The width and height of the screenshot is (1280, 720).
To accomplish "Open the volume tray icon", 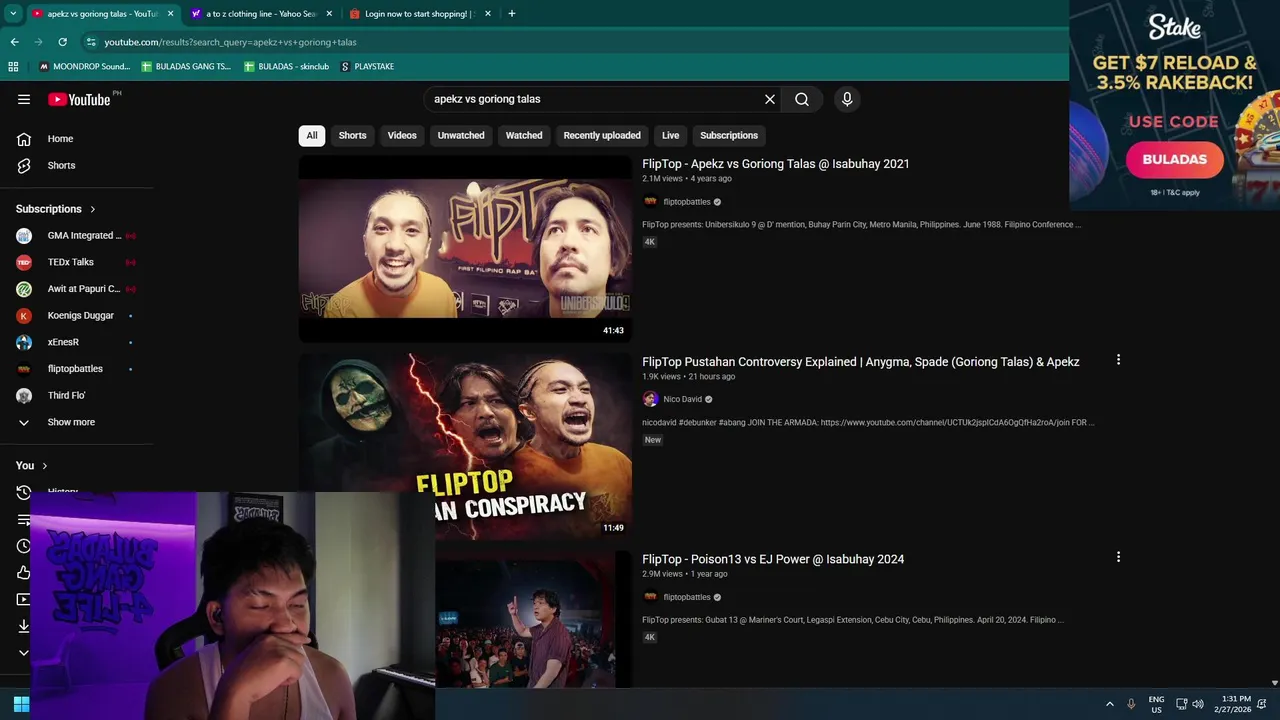I will pyautogui.click(x=1198, y=704).
